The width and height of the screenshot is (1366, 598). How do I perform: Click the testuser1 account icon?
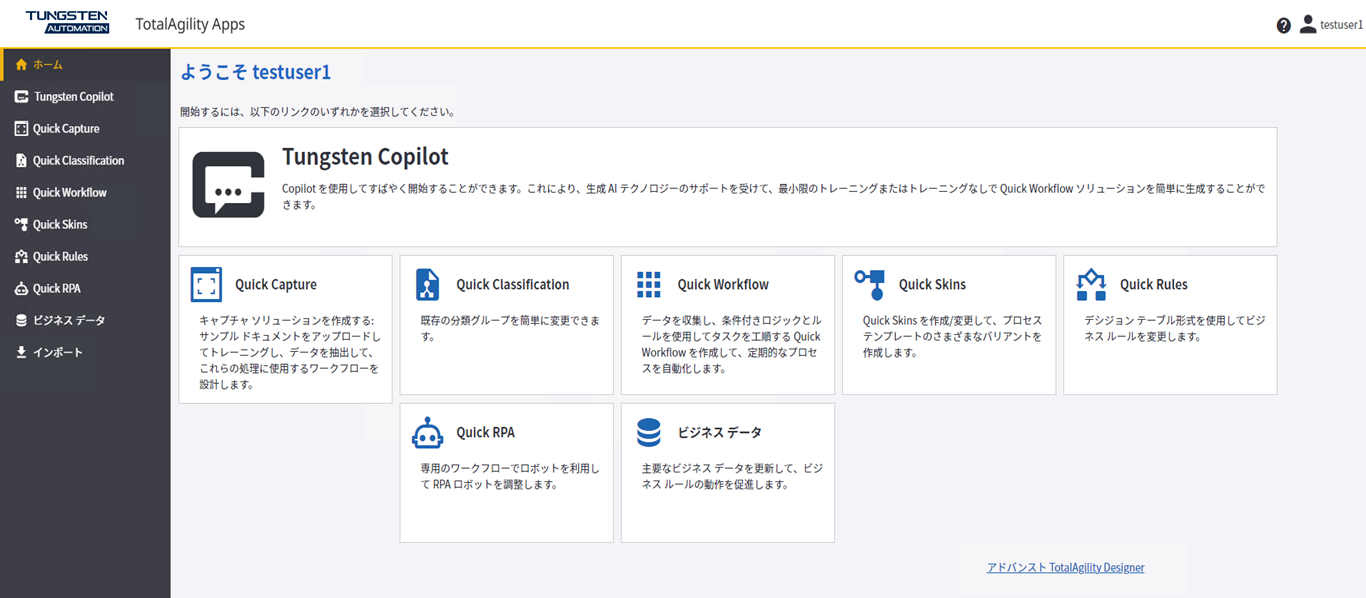point(1307,24)
